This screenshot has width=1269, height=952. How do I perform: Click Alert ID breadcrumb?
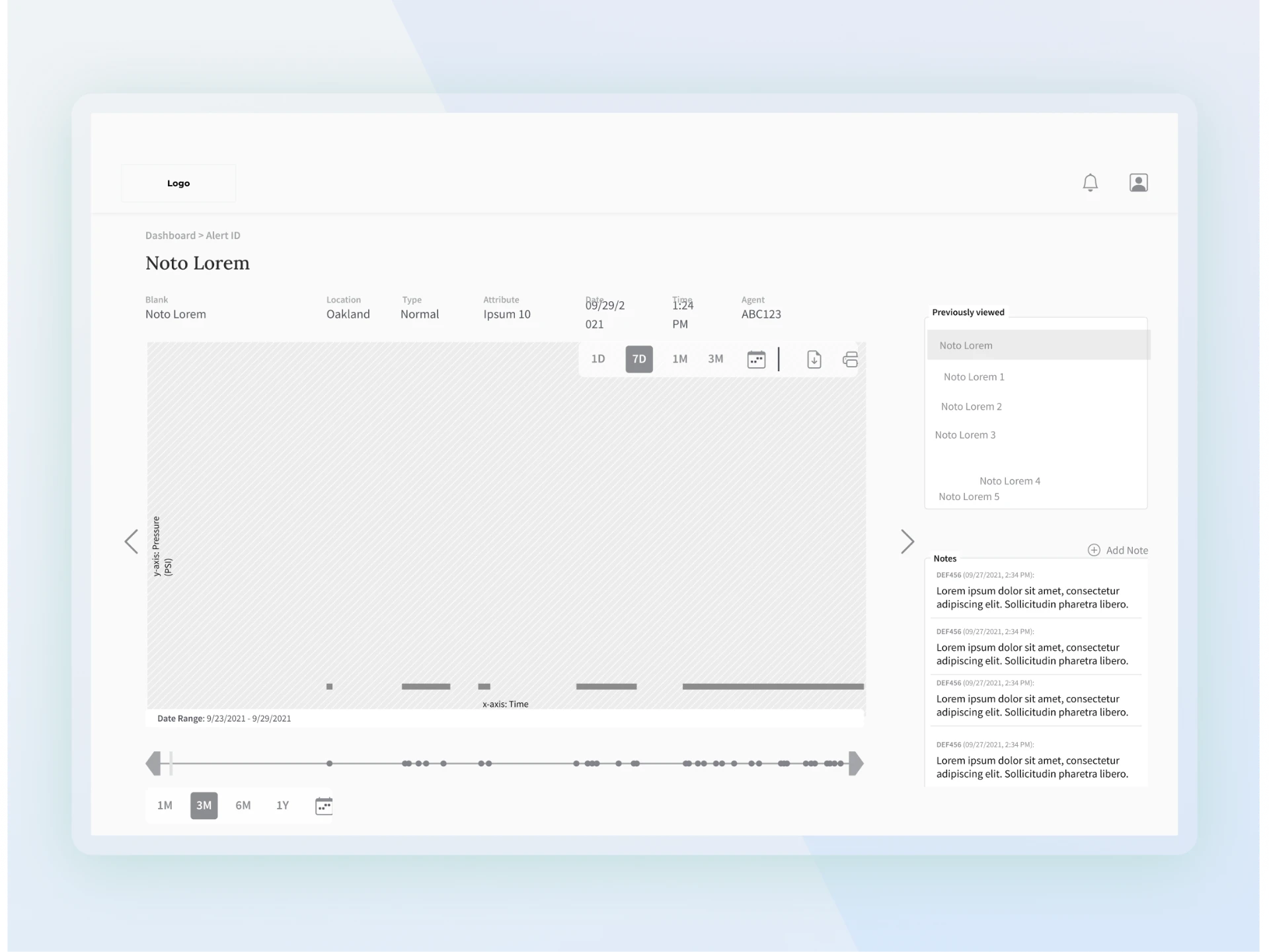coord(223,235)
